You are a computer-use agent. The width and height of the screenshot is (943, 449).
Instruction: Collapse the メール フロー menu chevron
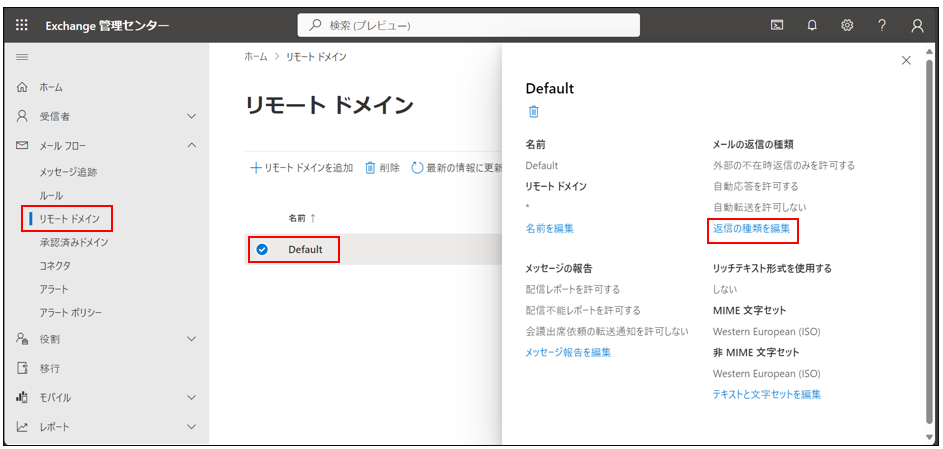point(192,145)
